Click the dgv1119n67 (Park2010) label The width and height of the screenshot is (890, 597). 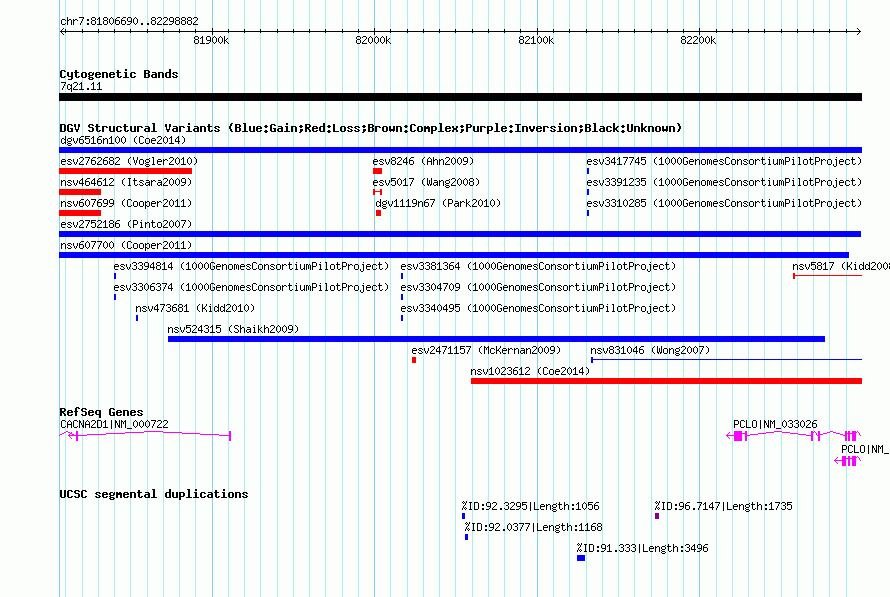pyautogui.click(x=438, y=203)
